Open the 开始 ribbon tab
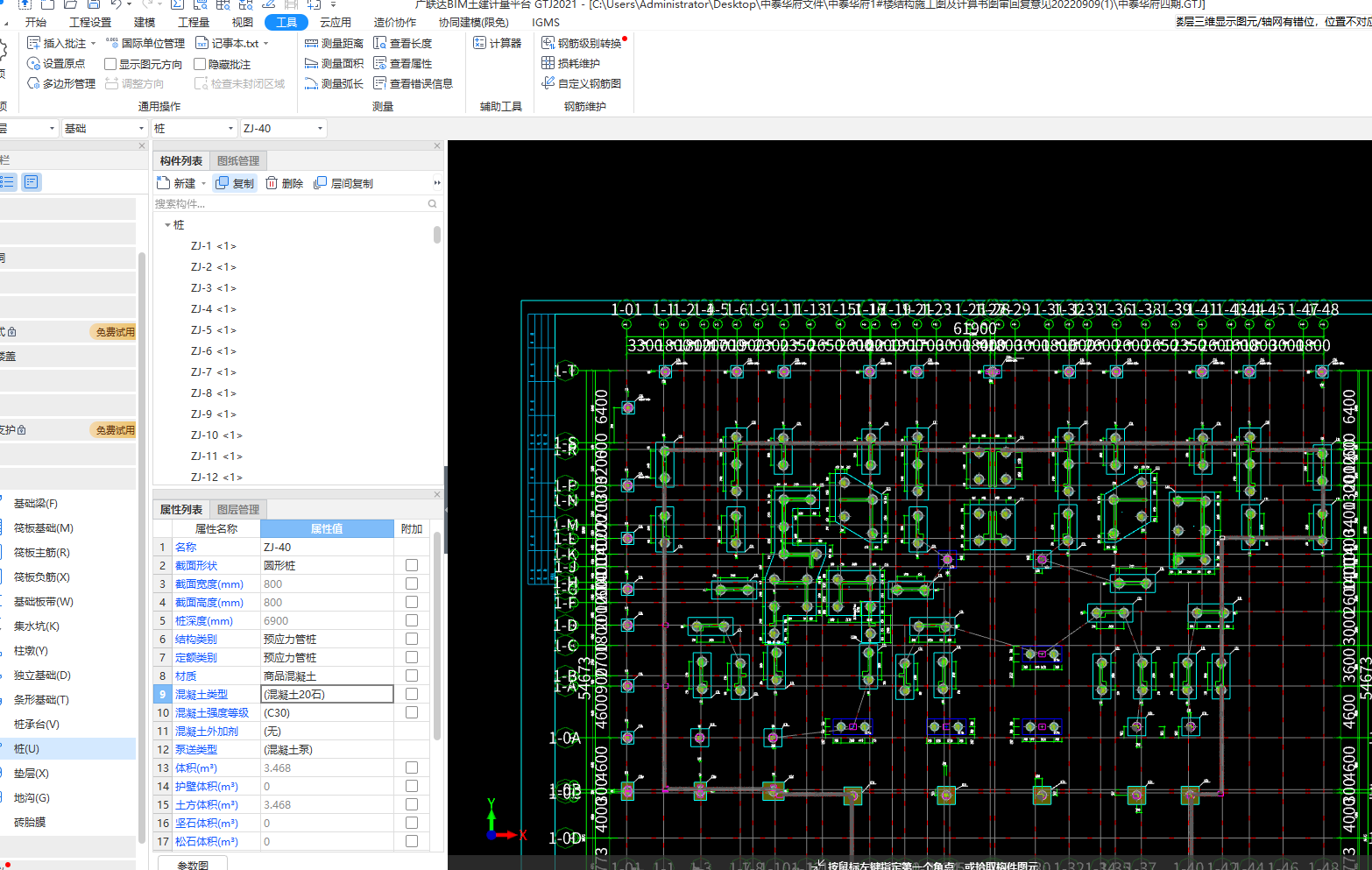Screen dimensions: 1372x870 pos(36,22)
